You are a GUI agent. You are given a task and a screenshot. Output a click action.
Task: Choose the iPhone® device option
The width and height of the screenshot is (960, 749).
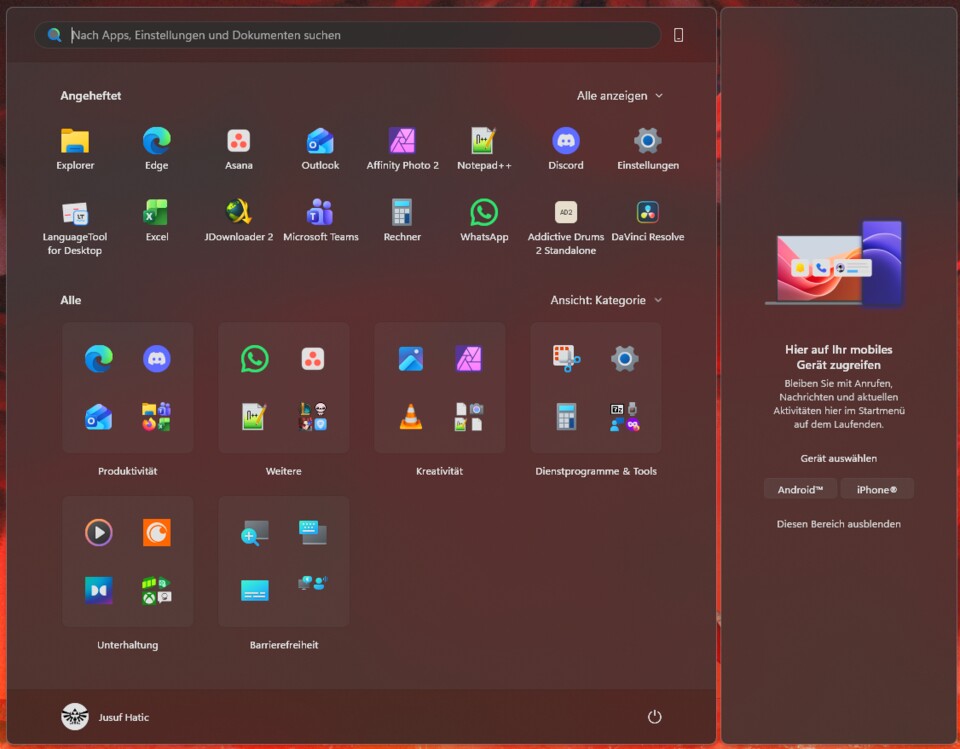point(877,489)
